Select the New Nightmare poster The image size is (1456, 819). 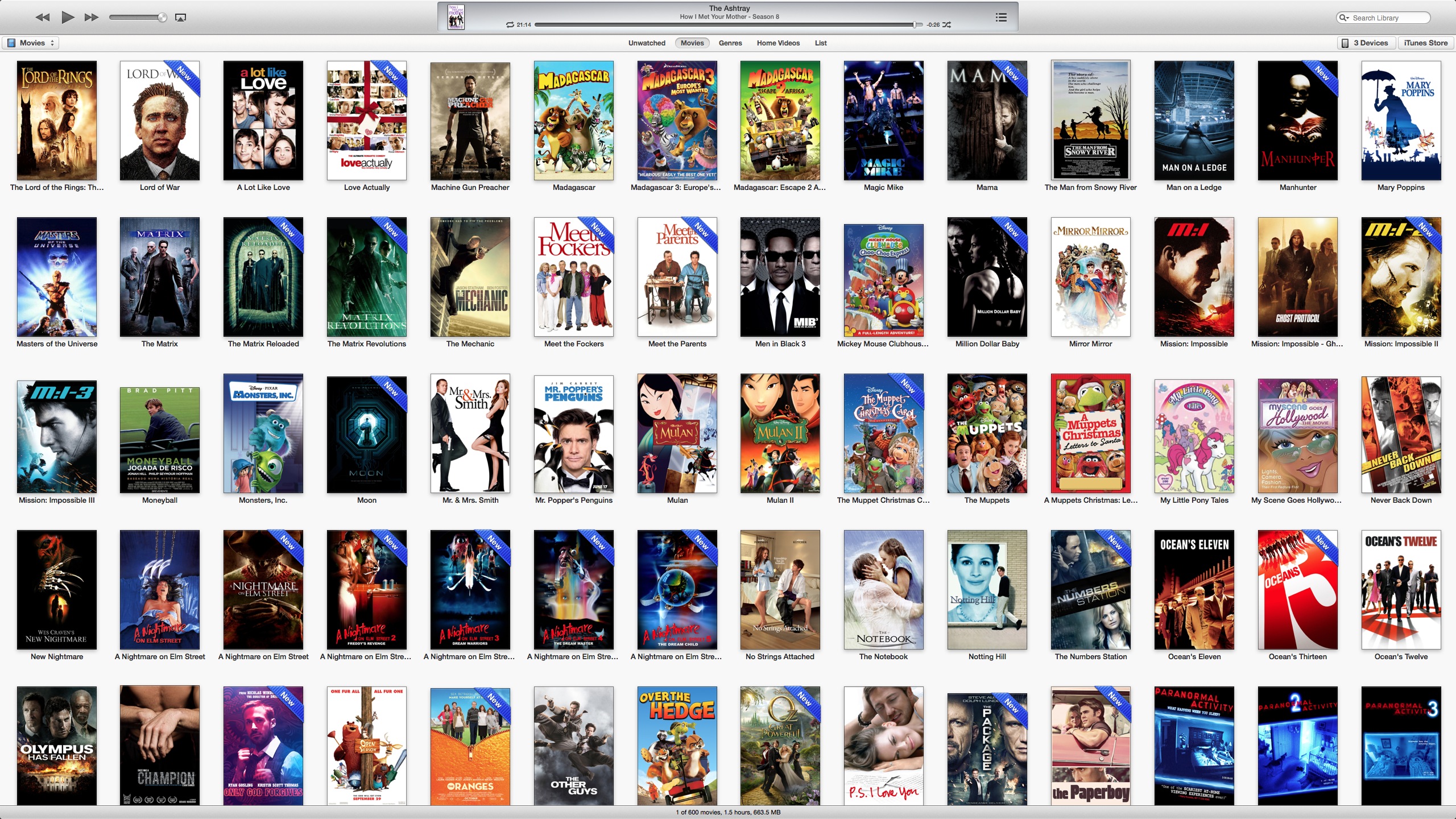(x=57, y=590)
